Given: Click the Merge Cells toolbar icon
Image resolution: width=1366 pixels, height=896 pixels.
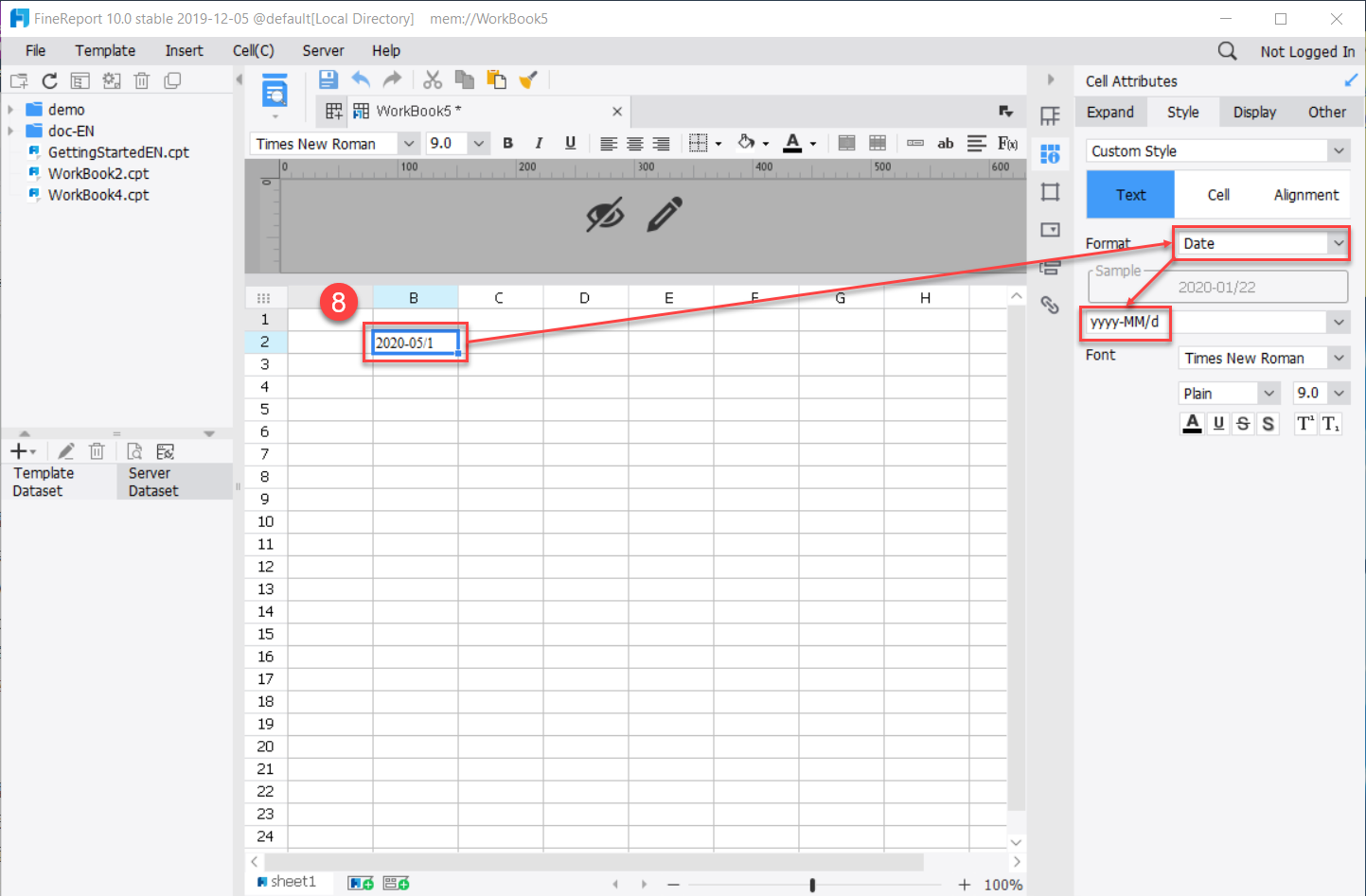Looking at the screenshot, I should (845, 143).
